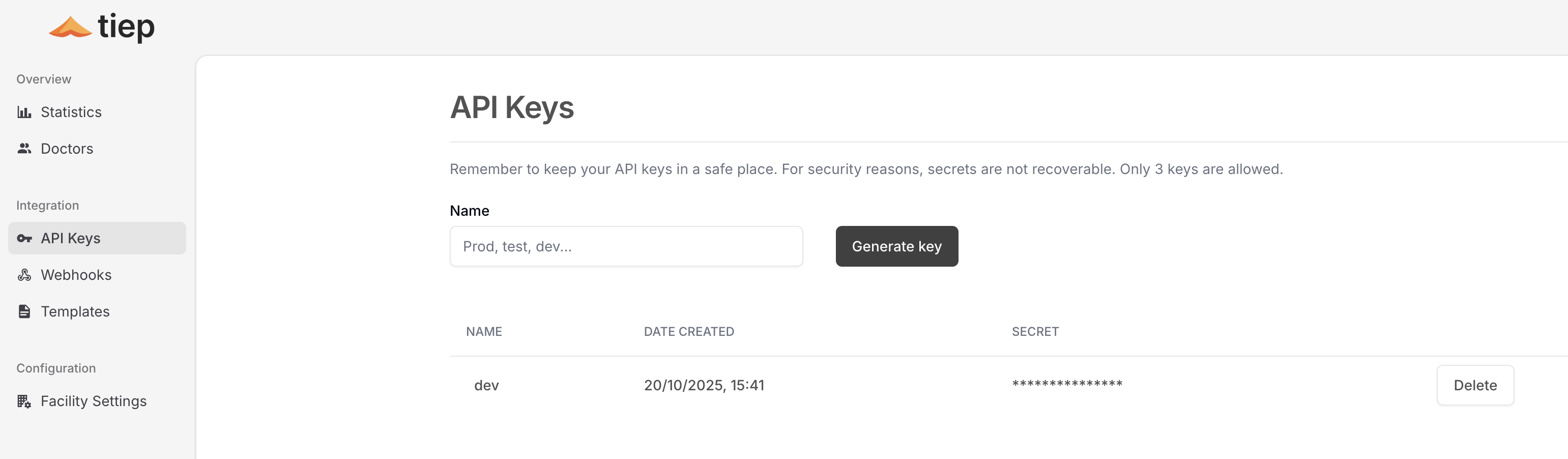This screenshot has width=1568, height=459.
Task: Click the masked secret for dev key
Action: (x=1067, y=384)
